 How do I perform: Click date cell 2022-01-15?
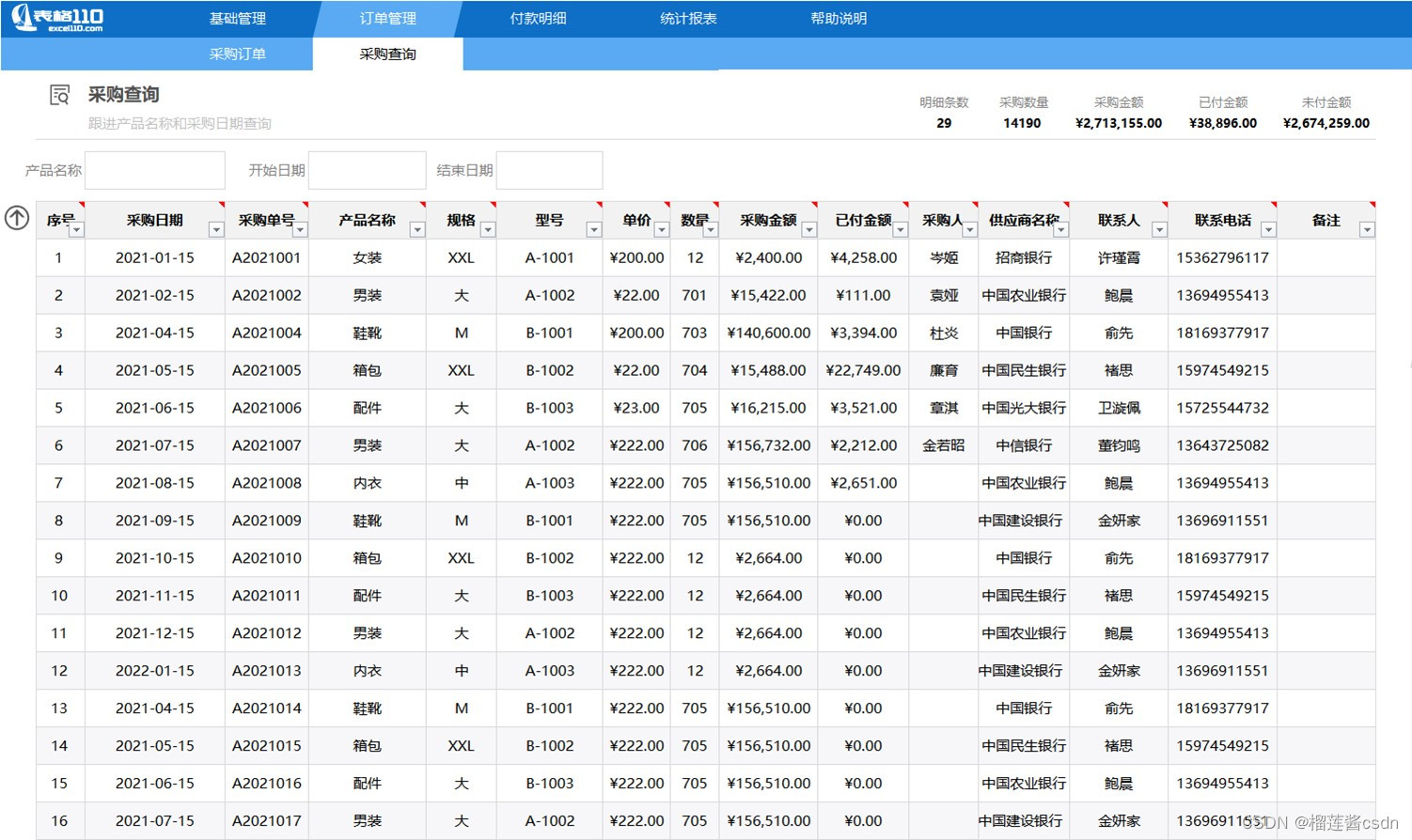click(155, 671)
